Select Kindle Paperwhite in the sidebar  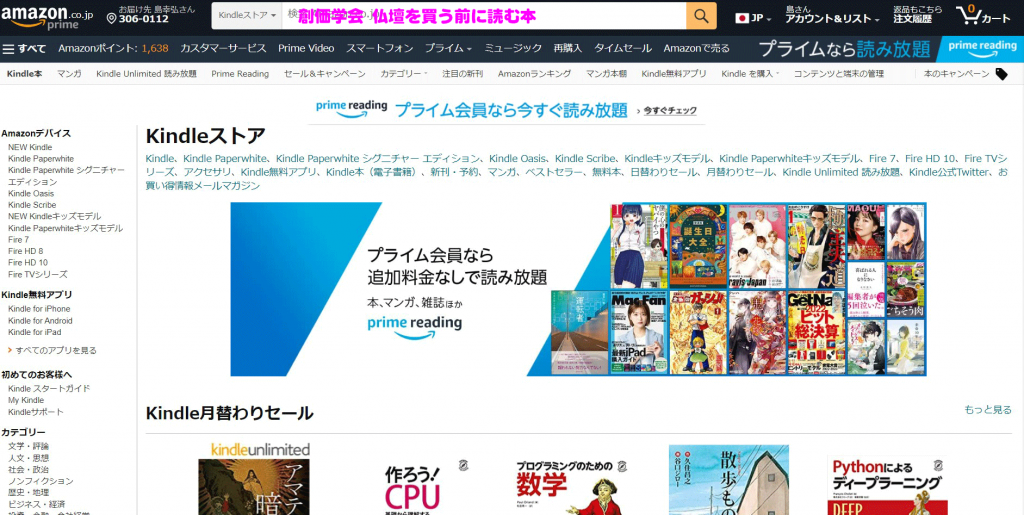click(41, 159)
